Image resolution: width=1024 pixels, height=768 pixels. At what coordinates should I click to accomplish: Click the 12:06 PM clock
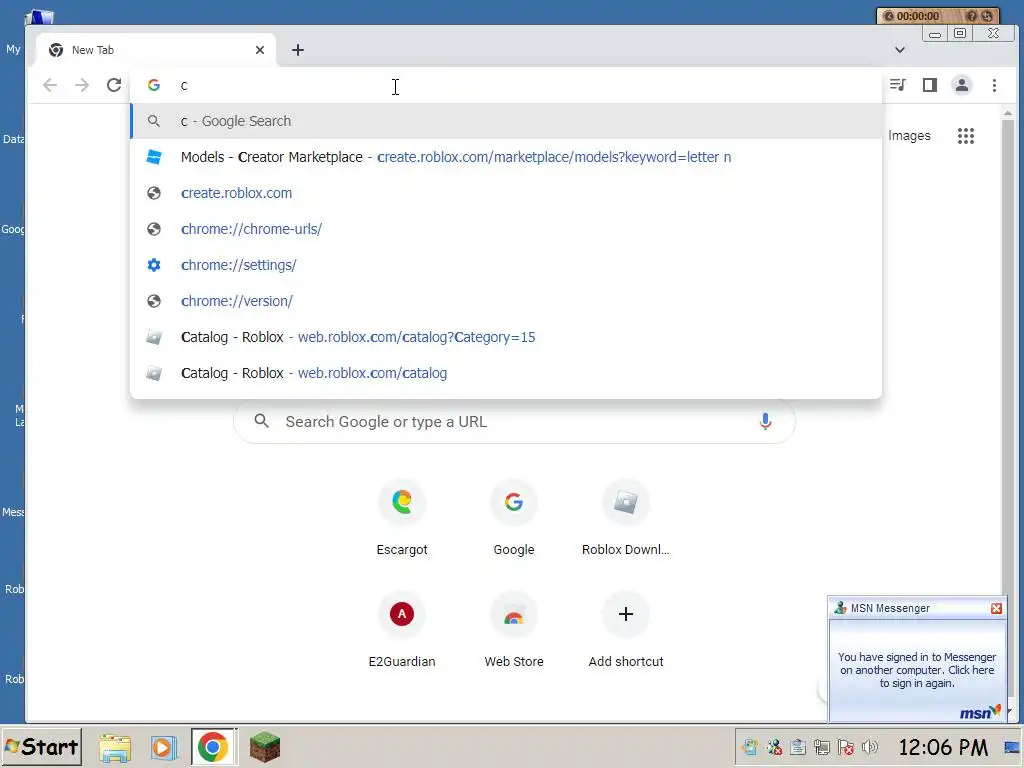point(944,746)
